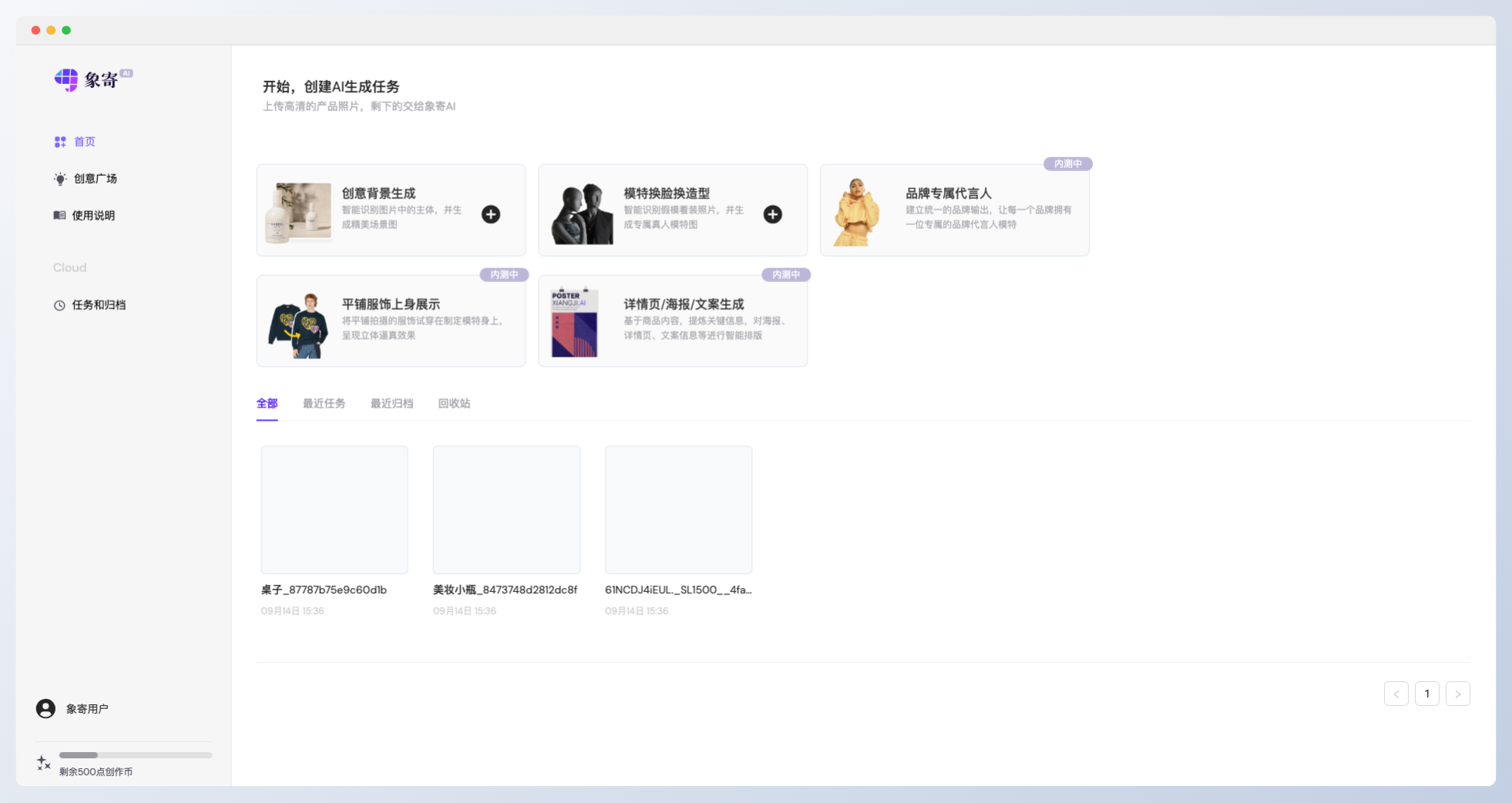The width and height of the screenshot is (1512, 803).
Task: Open the 品牌专属代言人 feature card
Action: [x=954, y=210]
